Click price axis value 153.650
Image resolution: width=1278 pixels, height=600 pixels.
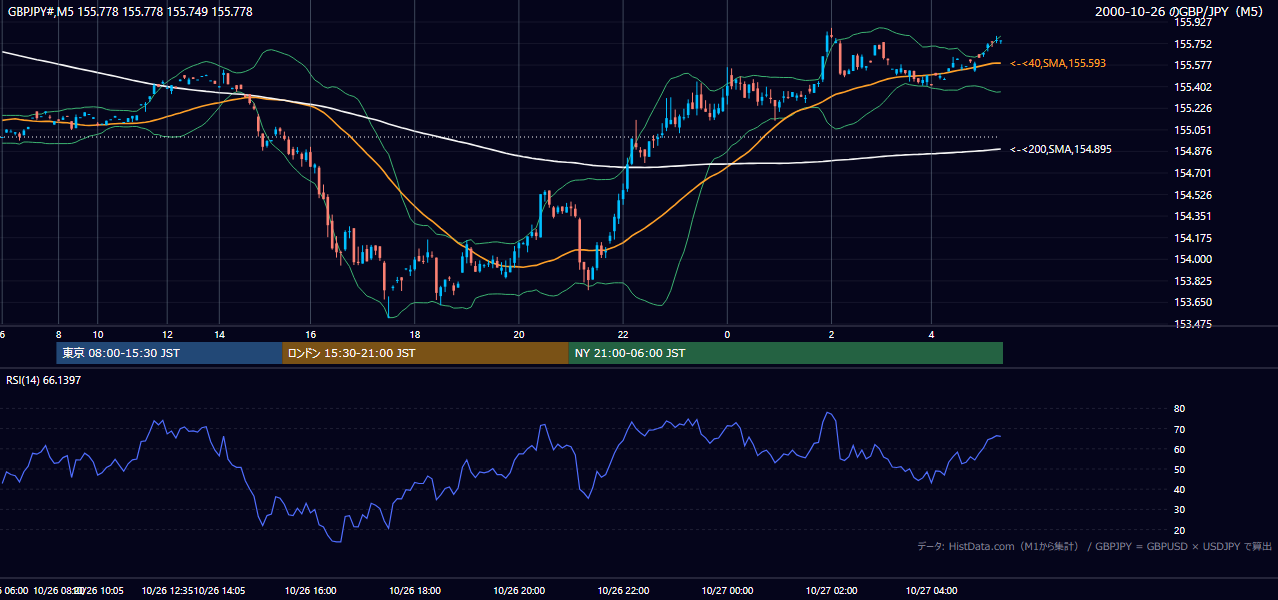coord(1193,302)
